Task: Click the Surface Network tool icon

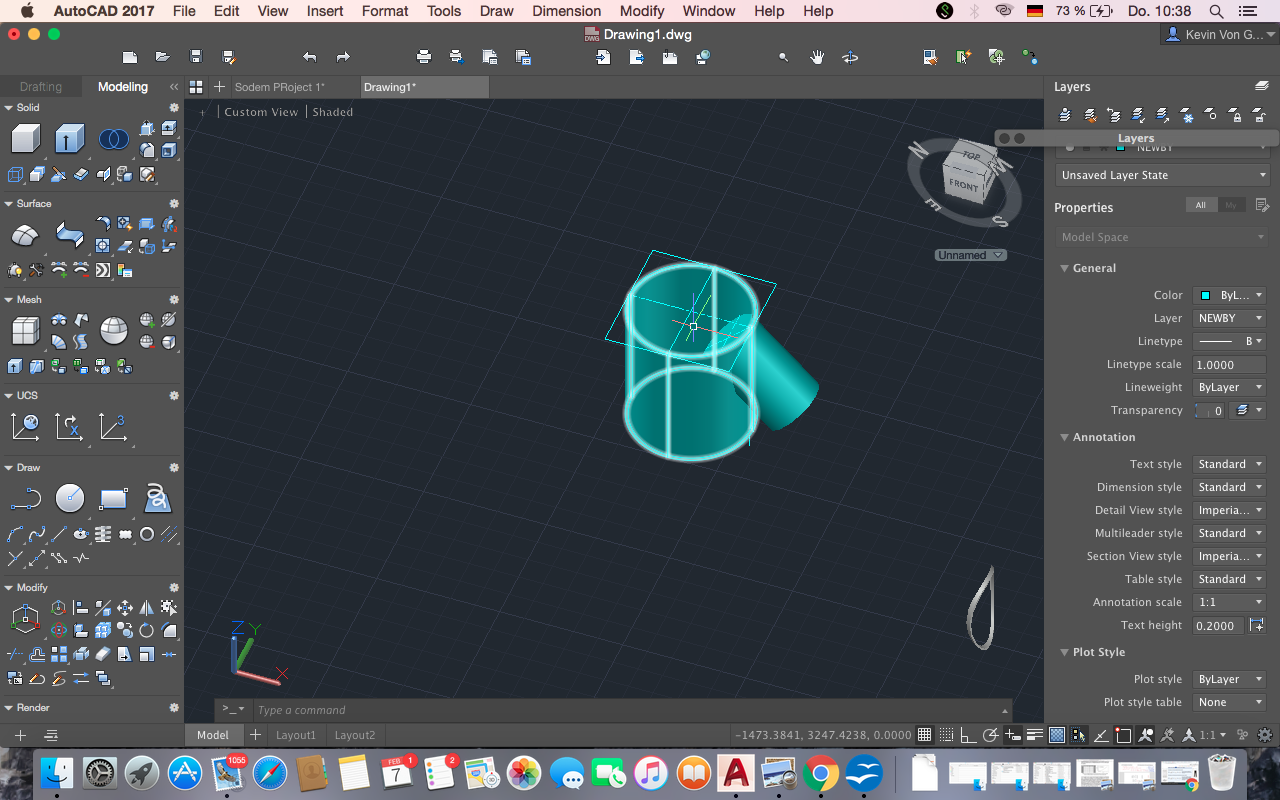Action: [x=25, y=236]
